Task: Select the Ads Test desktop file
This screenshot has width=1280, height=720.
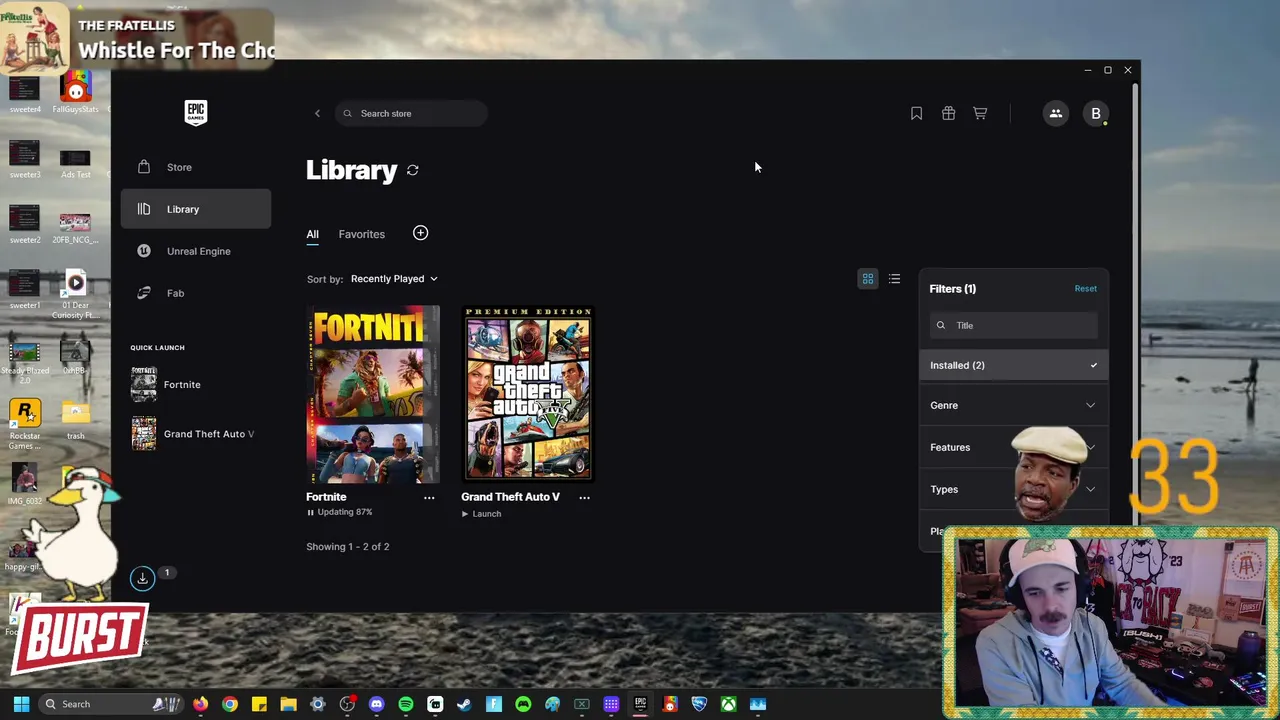Action: click(75, 162)
